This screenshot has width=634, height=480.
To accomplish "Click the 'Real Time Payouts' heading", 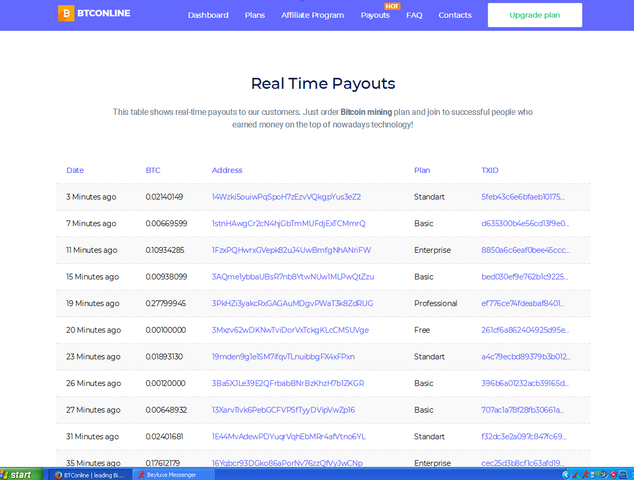I will pos(323,84).
